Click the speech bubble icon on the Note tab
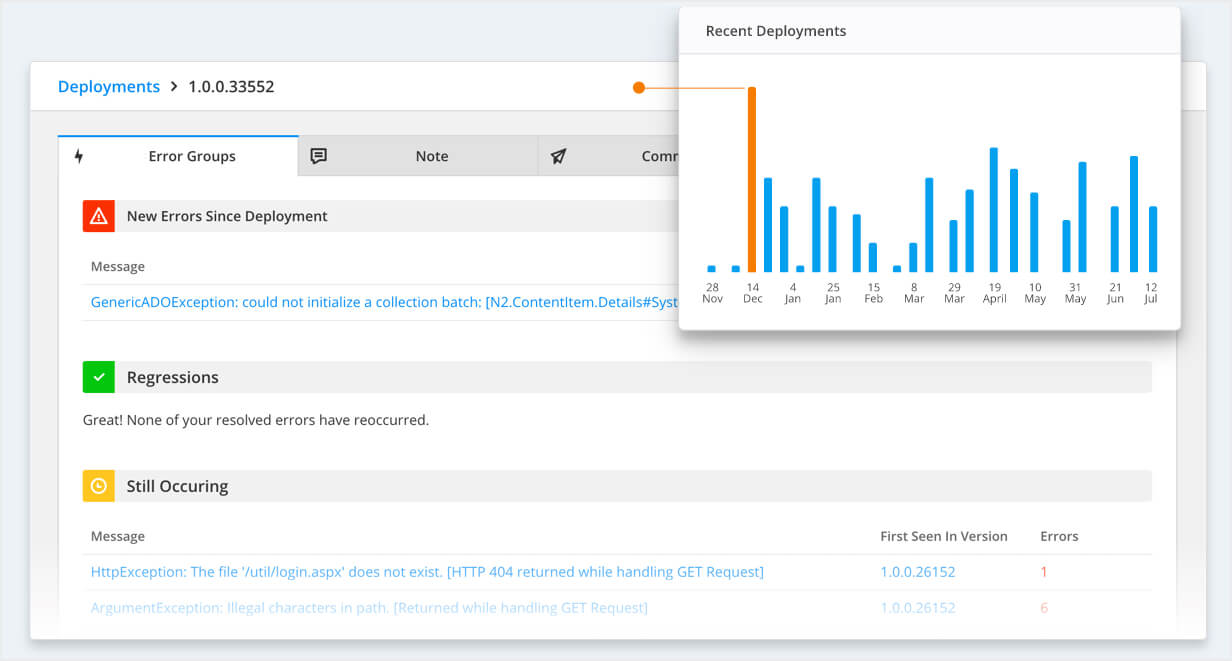This screenshot has height=661, width=1232. point(318,156)
